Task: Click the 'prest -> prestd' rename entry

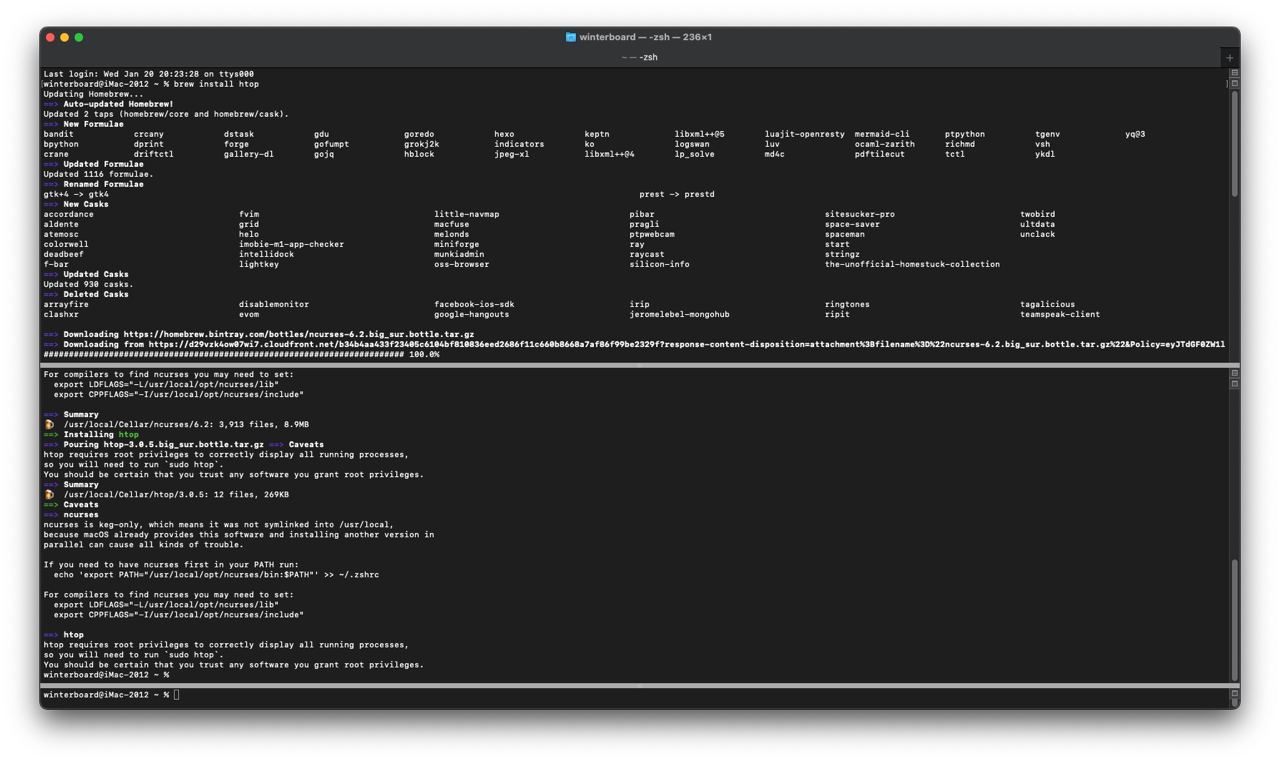Action: pos(677,194)
